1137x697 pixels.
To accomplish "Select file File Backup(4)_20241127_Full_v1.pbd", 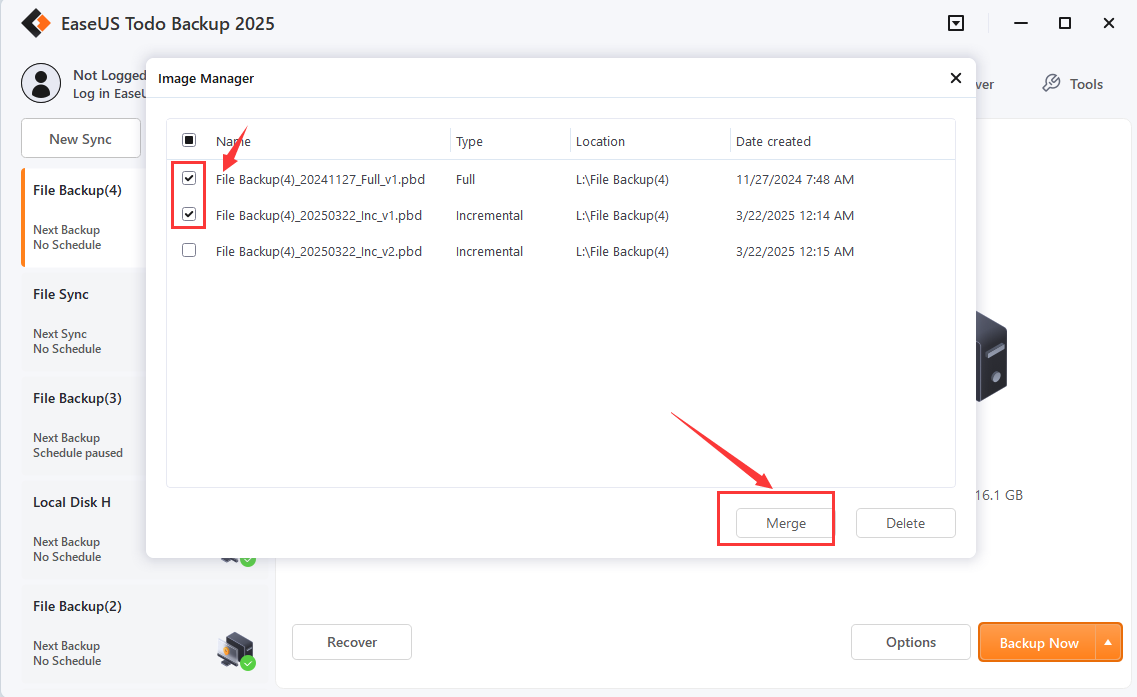I will click(x=320, y=179).
